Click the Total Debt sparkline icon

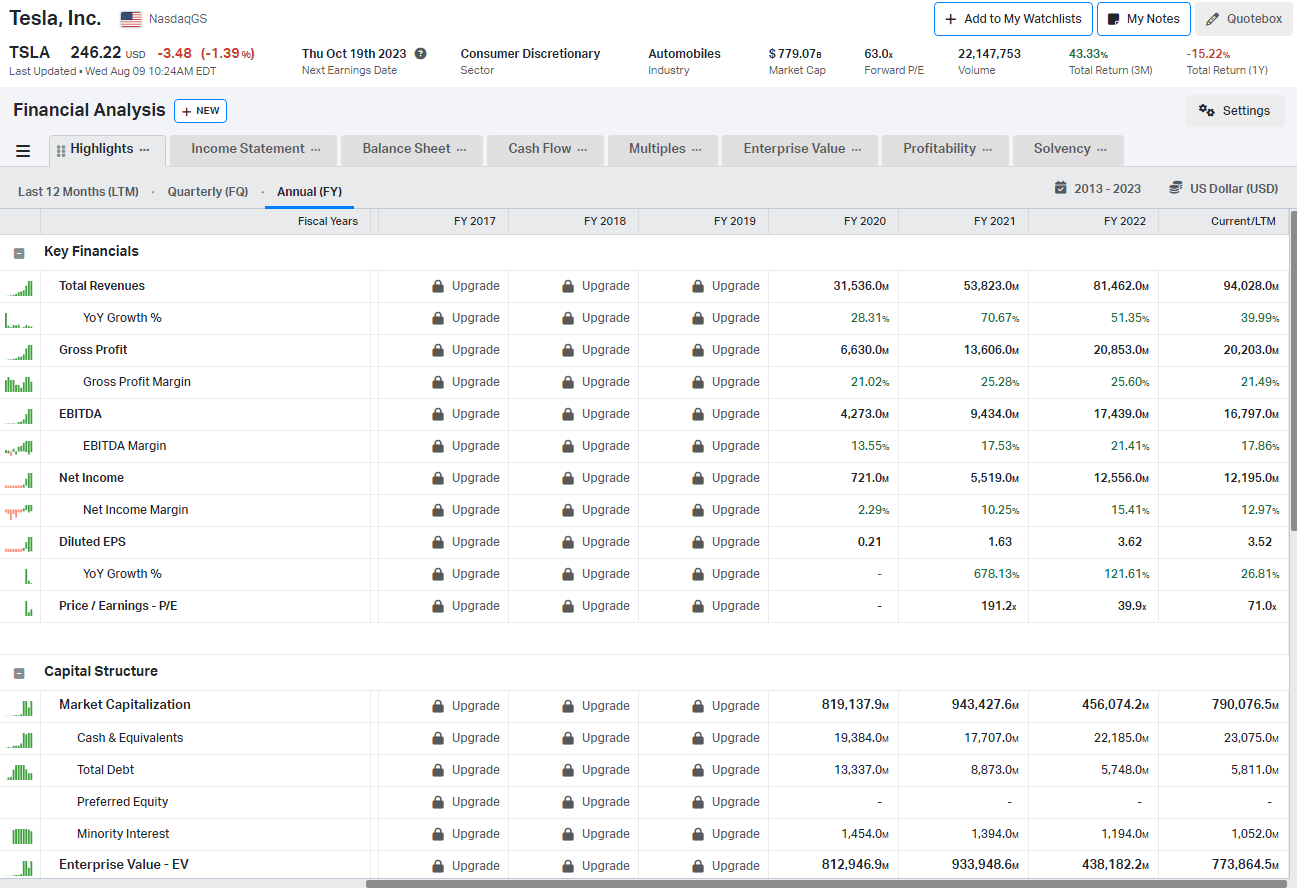point(20,771)
